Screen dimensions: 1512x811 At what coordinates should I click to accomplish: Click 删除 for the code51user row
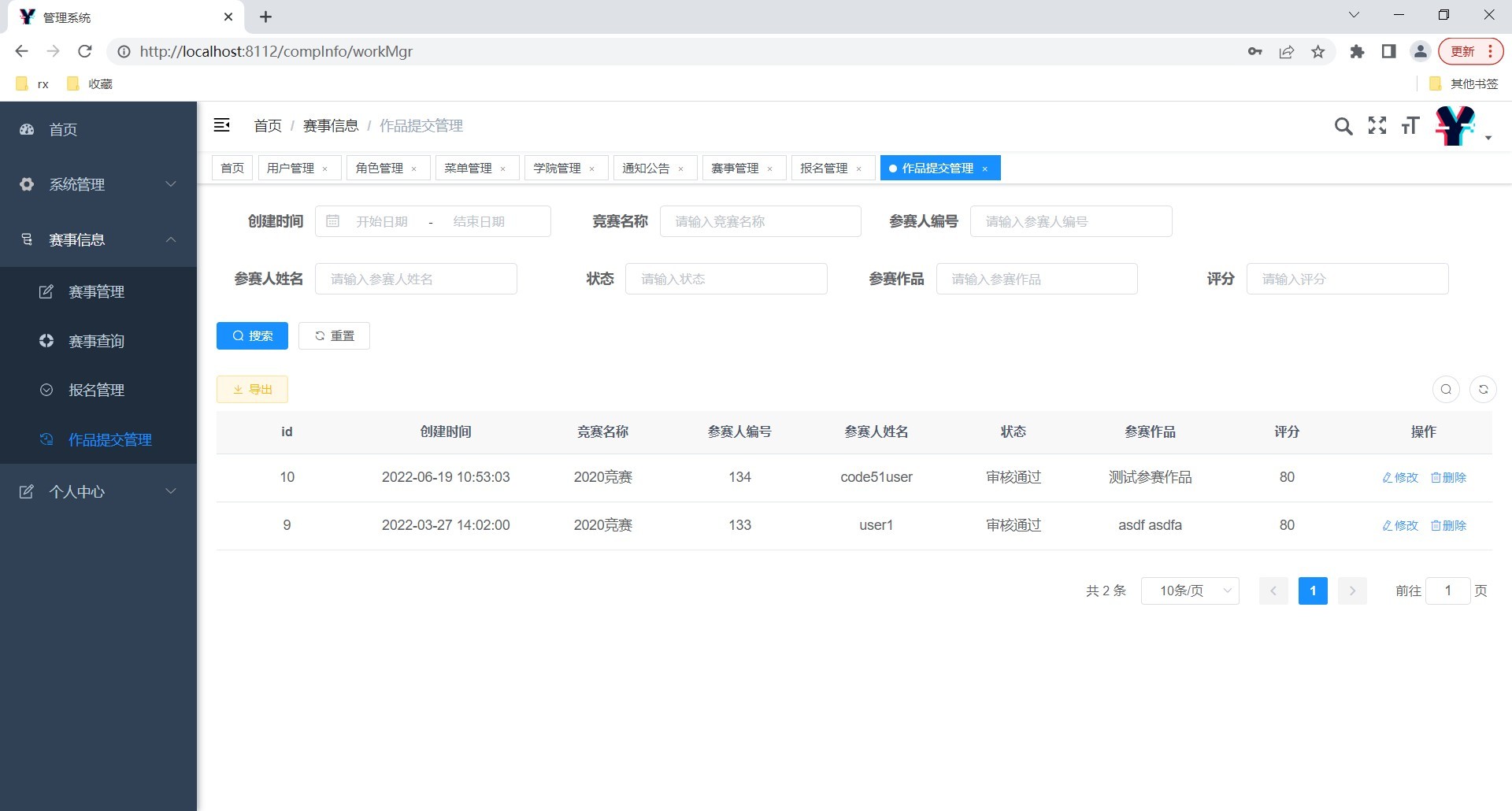click(x=1448, y=477)
